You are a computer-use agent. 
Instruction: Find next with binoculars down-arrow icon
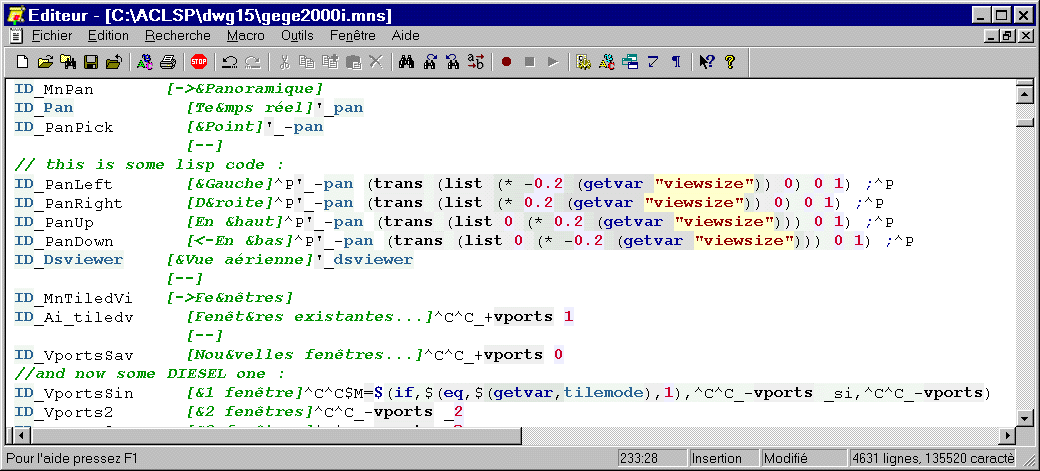452,62
